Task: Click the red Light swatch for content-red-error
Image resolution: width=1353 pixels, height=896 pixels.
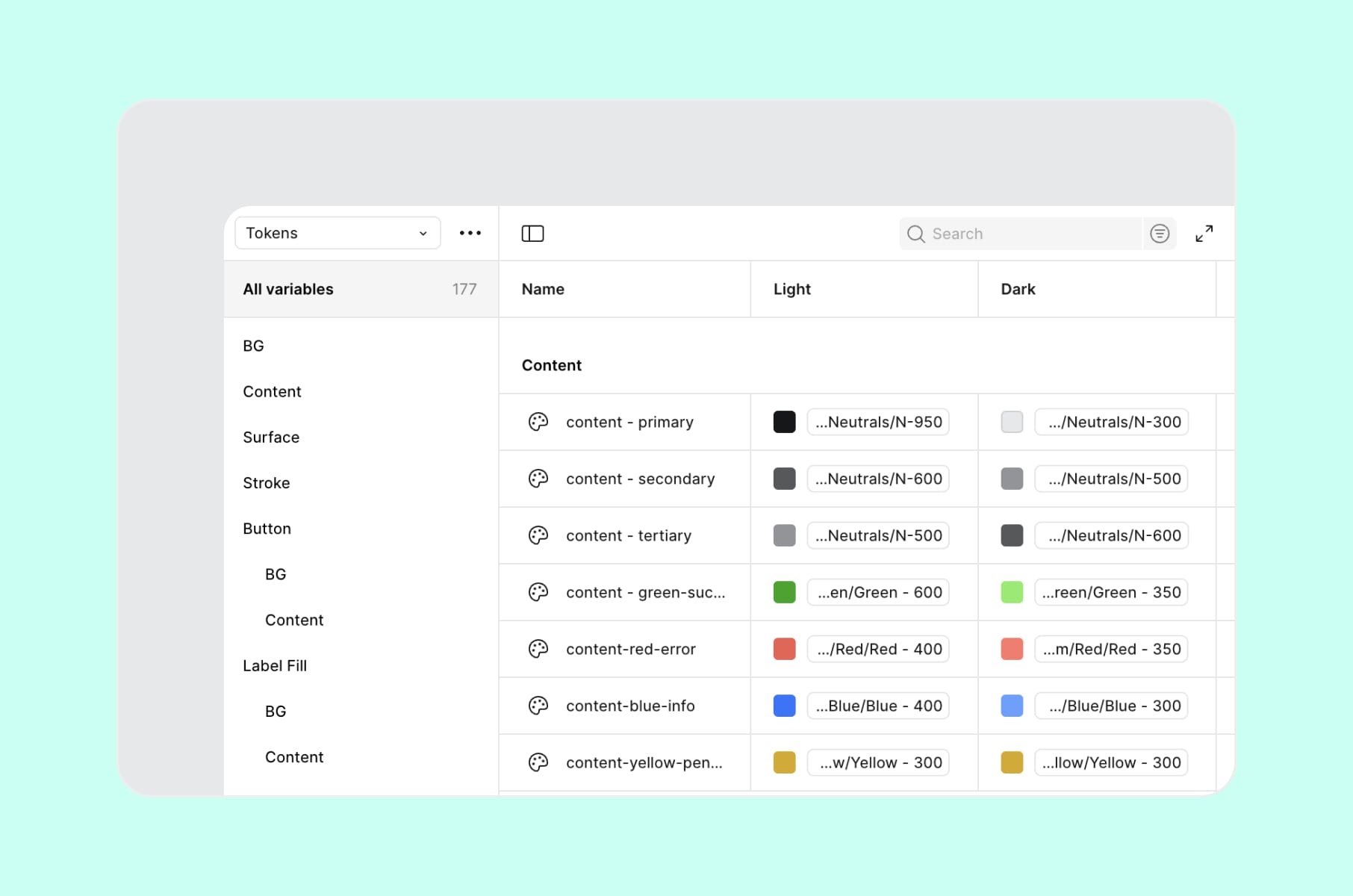Action: tap(784, 649)
